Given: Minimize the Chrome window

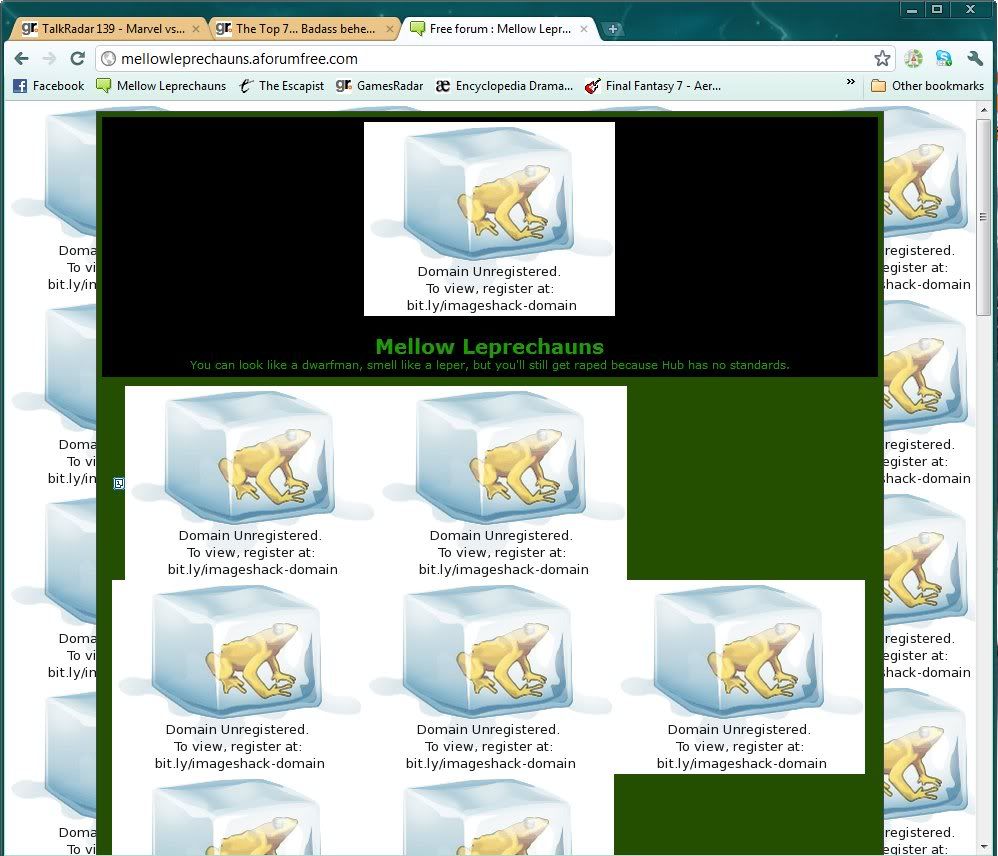Looking at the screenshot, I should (x=912, y=10).
